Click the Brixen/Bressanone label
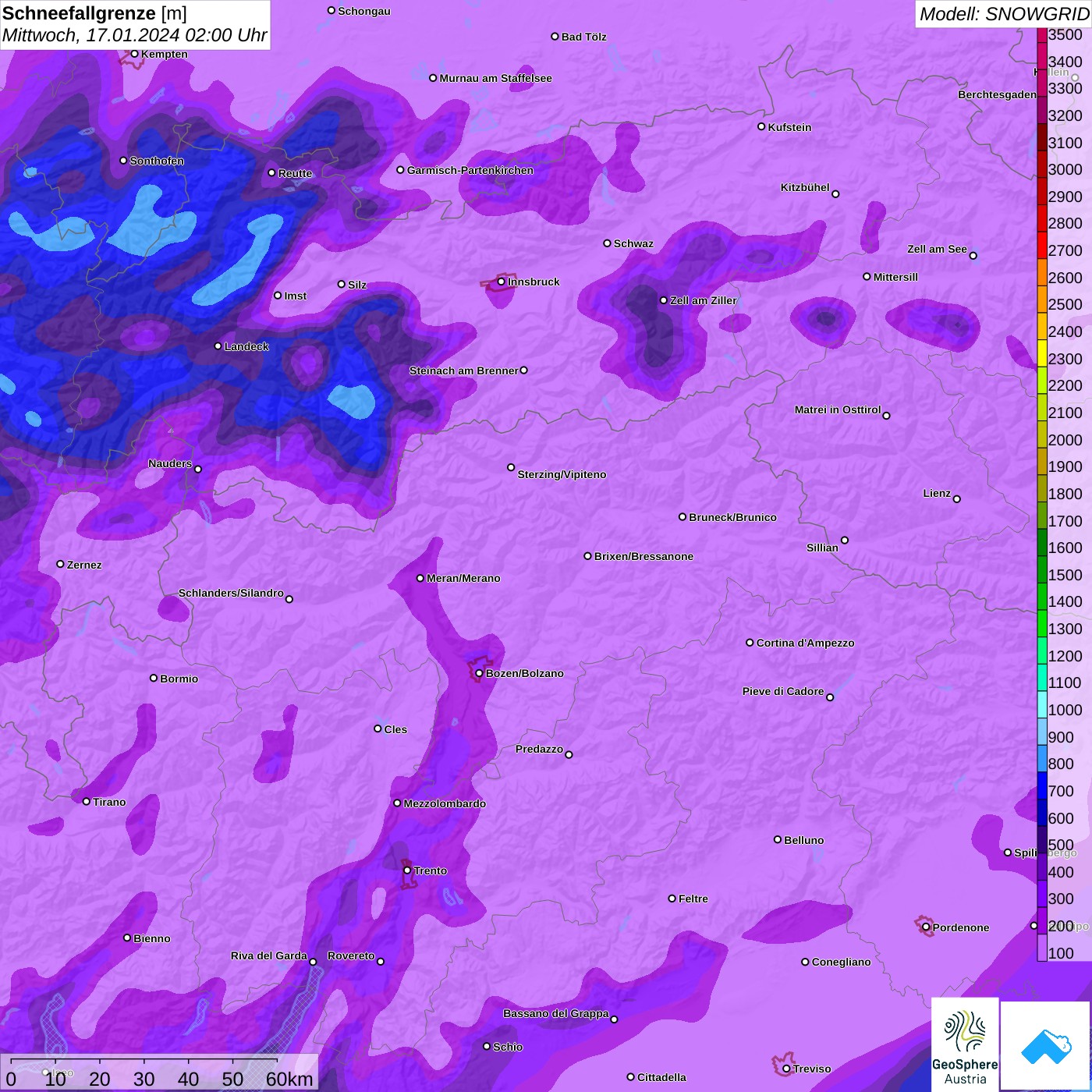This screenshot has height=1092, width=1092. coord(643,556)
